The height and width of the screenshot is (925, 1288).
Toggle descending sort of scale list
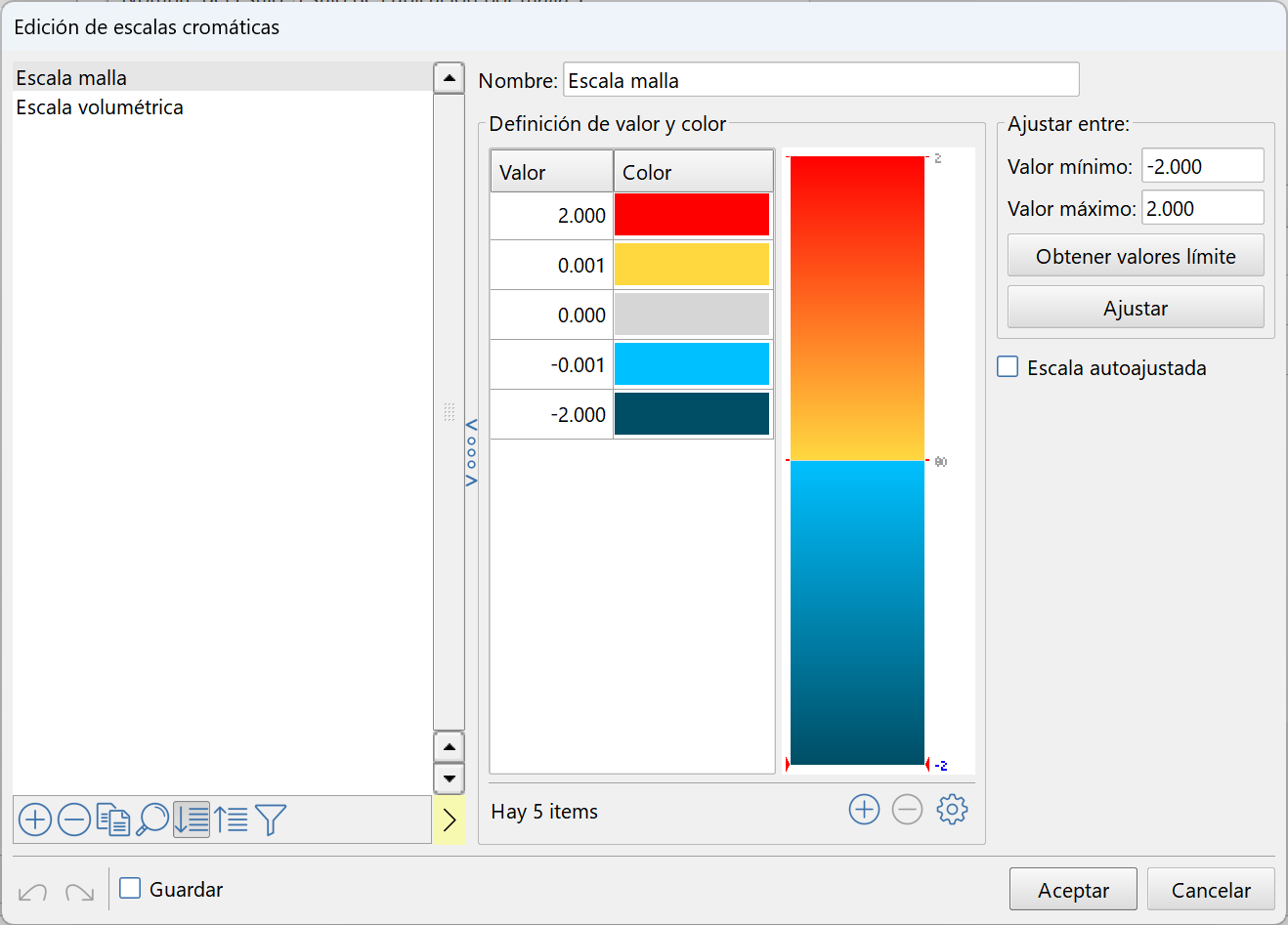click(192, 820)
